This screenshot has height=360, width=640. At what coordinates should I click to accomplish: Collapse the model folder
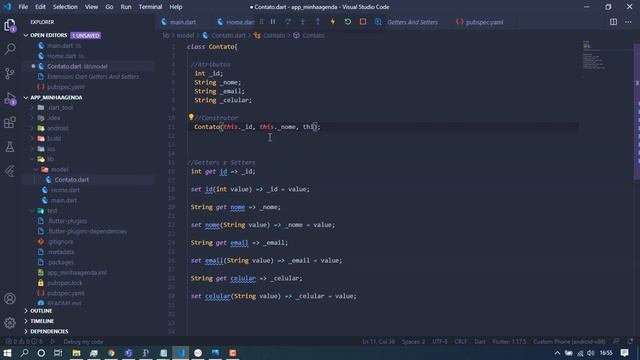click(60, 169)
